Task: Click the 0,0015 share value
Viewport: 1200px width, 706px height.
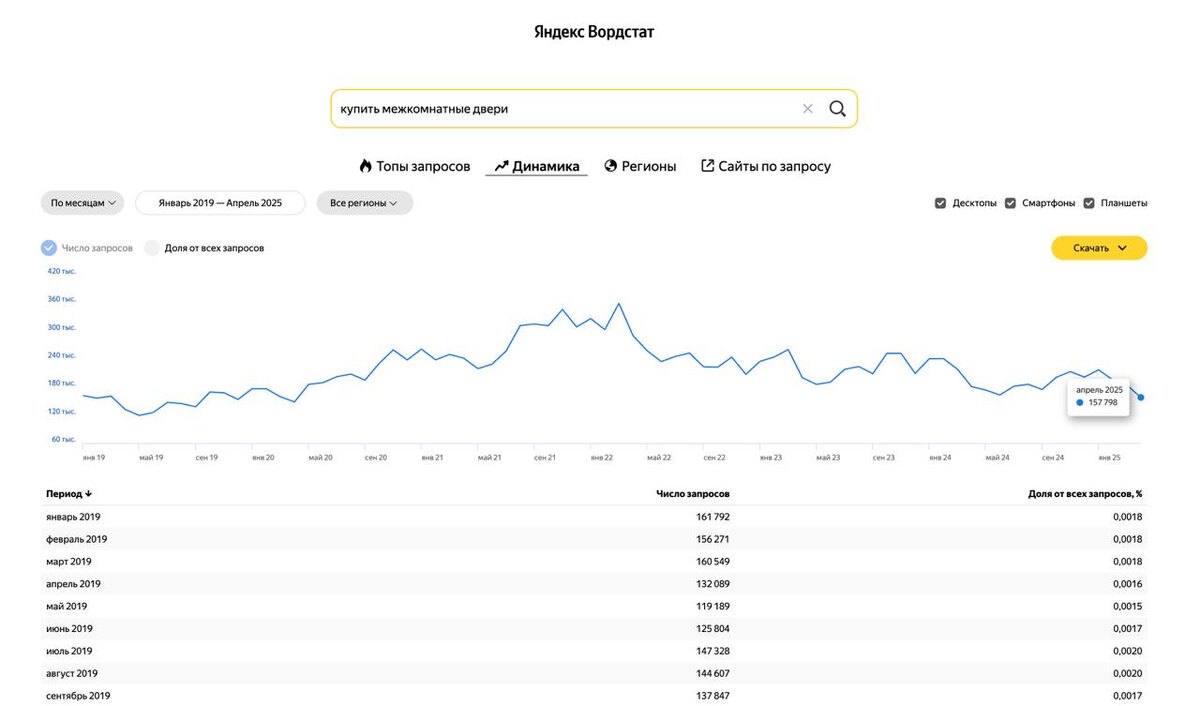Action: tap(1128, 606)
